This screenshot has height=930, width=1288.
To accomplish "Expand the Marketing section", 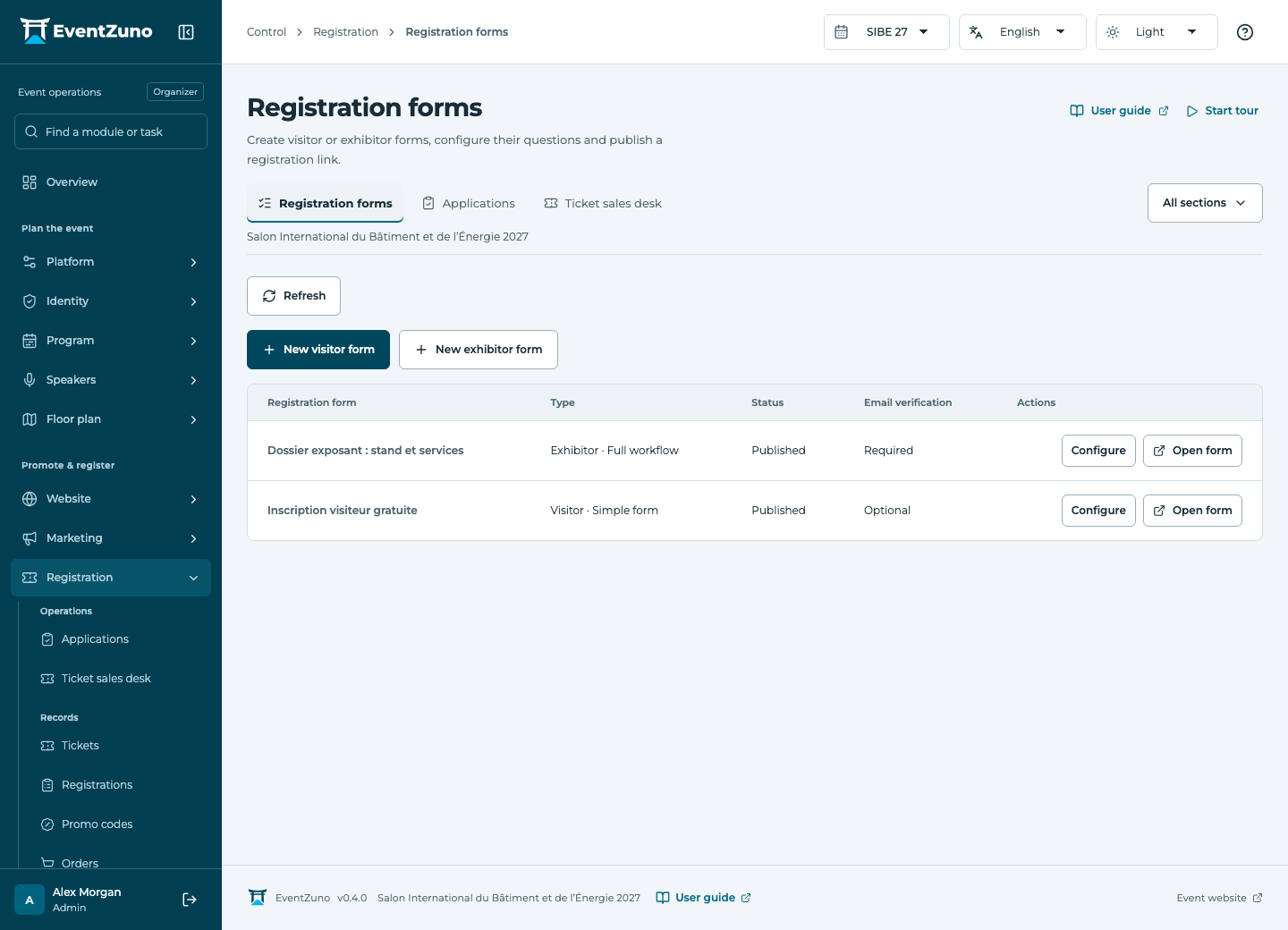I will (x=111, y=538).
